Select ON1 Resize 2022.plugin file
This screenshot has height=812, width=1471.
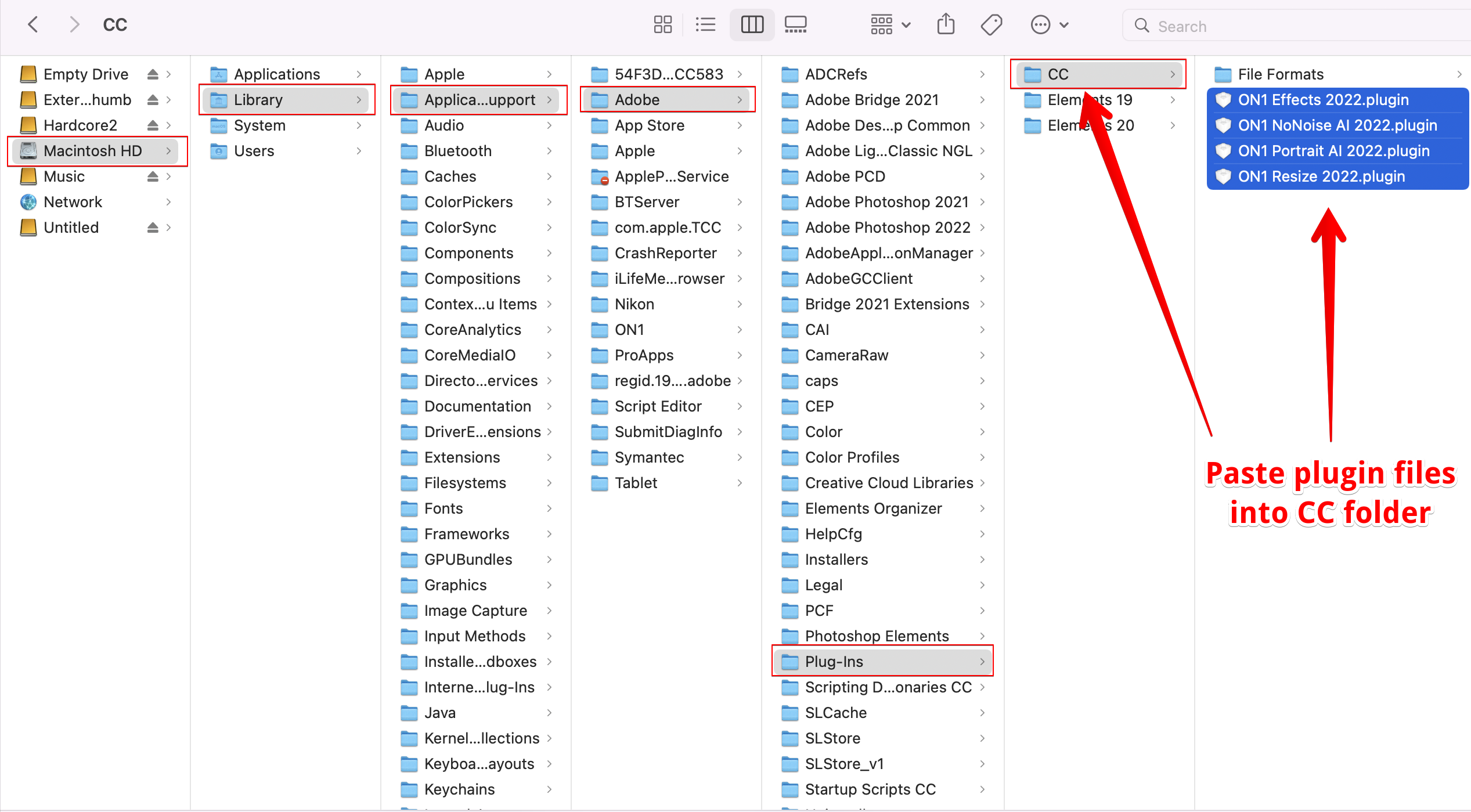click(1321, 176)
